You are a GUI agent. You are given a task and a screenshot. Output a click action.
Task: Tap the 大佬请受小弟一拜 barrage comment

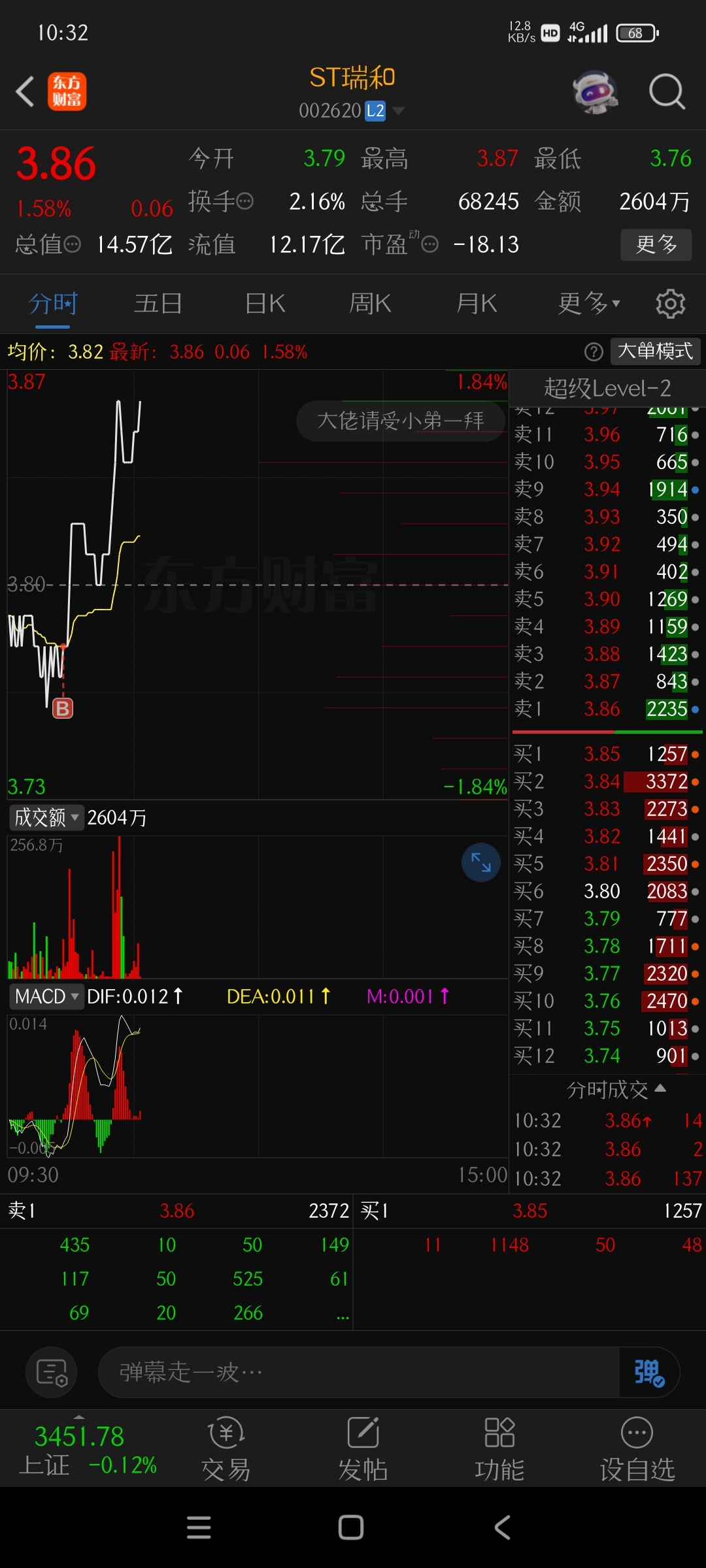point(401,420)
